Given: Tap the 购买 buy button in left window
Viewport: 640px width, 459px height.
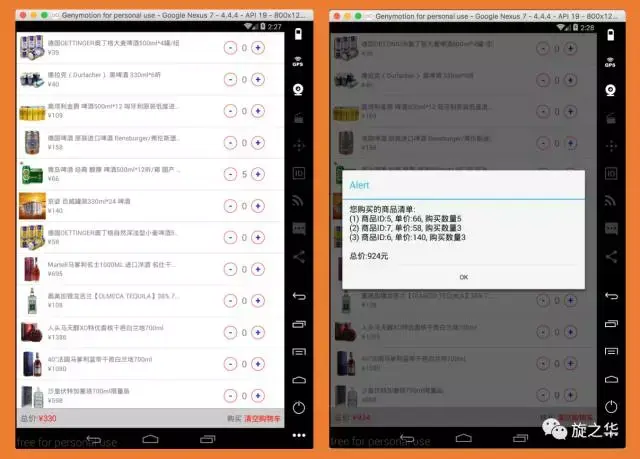Looking at the screenshot, I should coord(234,419).
